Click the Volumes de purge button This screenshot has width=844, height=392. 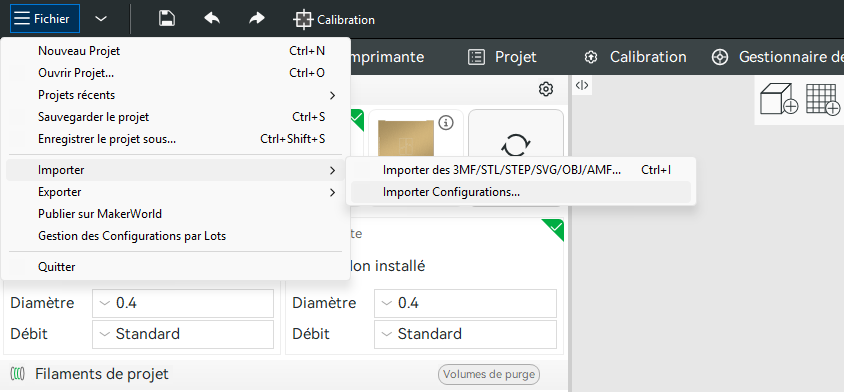click(489, 374)
